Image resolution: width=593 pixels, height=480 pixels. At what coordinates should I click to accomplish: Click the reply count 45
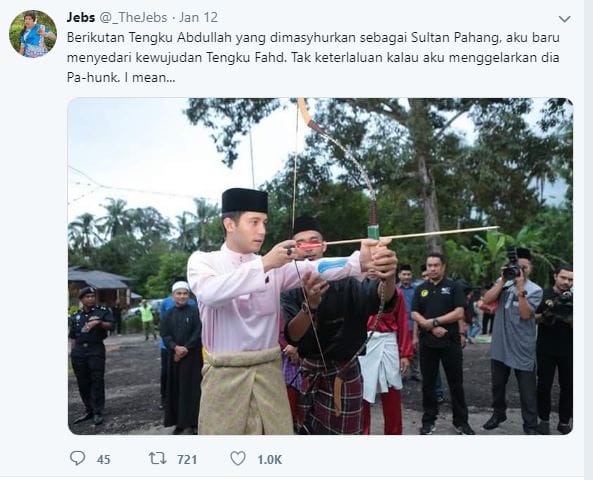tap(103, 460)
